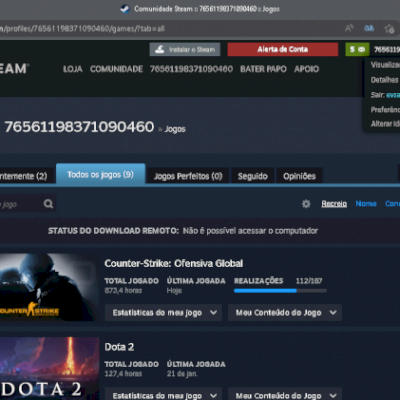Viewport: 400px width, 400px height.
Task: Click the 21 de jan. last played text
Action: pyautogui.click(x=182, y=374)
